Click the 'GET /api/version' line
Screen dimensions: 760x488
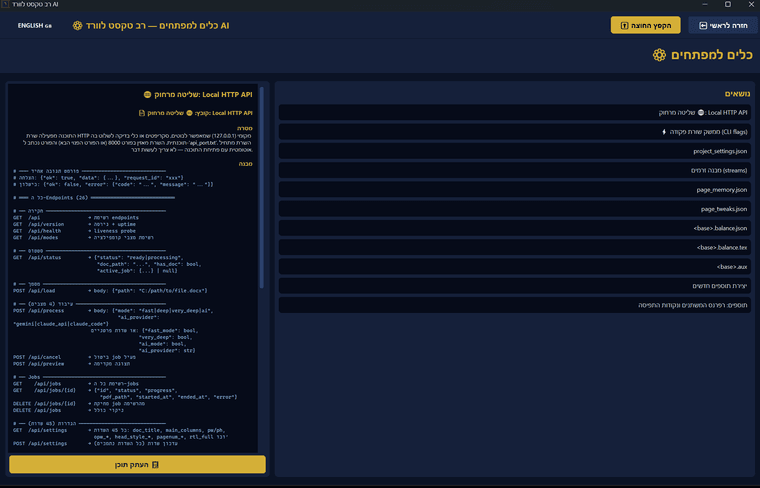click(x=74, y=224)
